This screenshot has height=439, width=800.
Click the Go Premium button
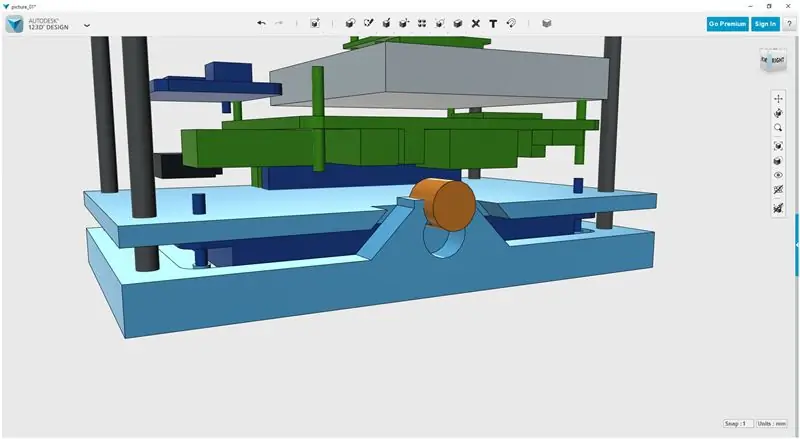[728, 24]
